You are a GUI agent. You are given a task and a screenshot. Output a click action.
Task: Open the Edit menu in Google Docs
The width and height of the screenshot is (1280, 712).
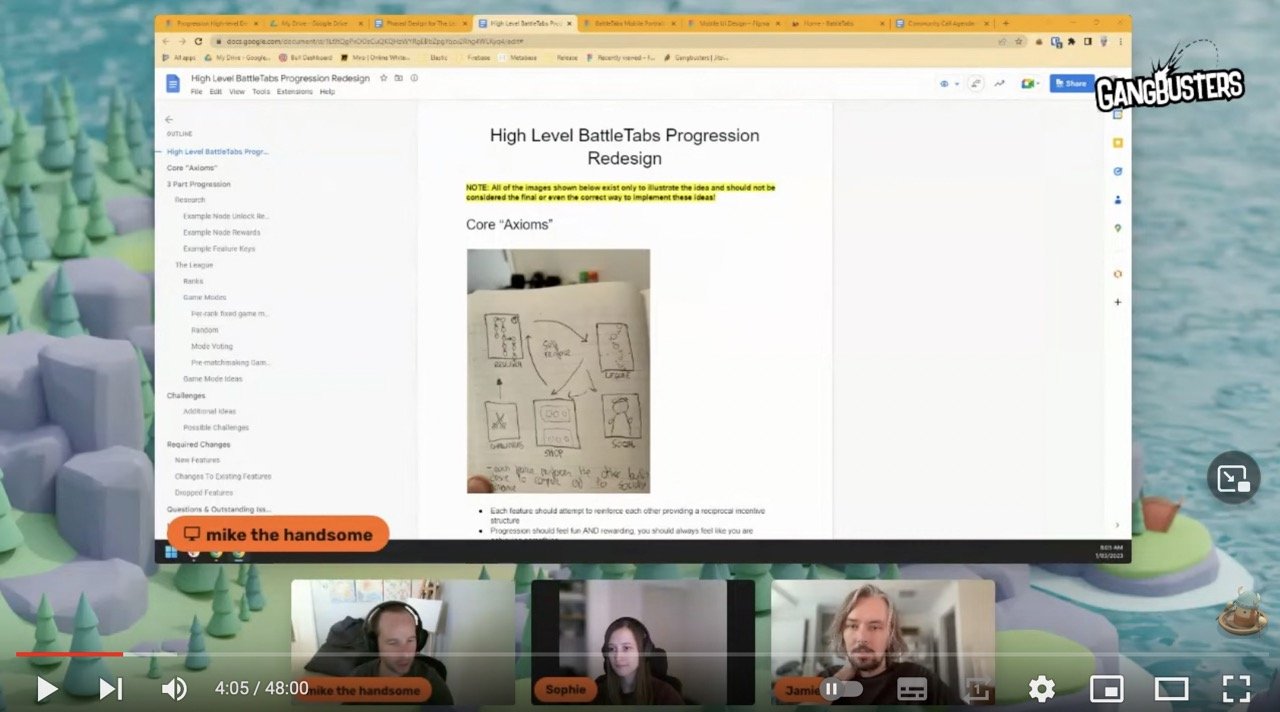[x=216, y=92]
